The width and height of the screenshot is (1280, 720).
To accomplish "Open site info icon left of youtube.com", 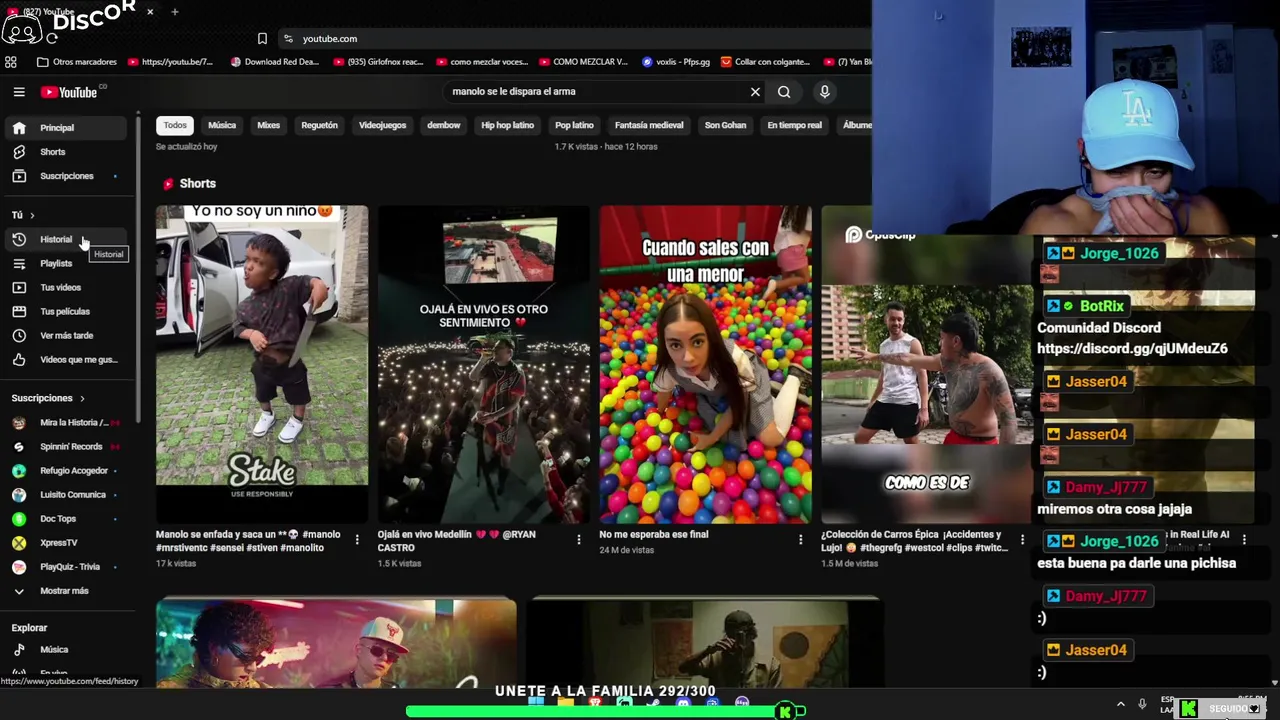I will 288,39.
